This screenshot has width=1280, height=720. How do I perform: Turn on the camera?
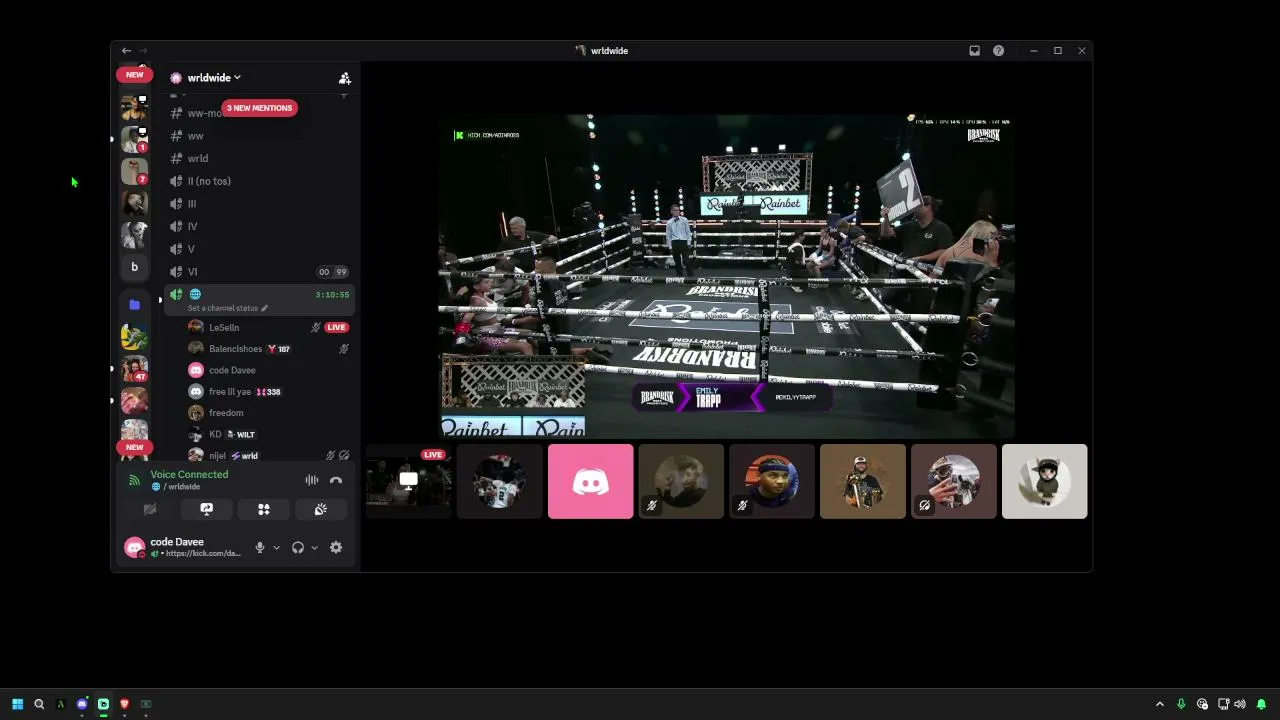point(150,509)
